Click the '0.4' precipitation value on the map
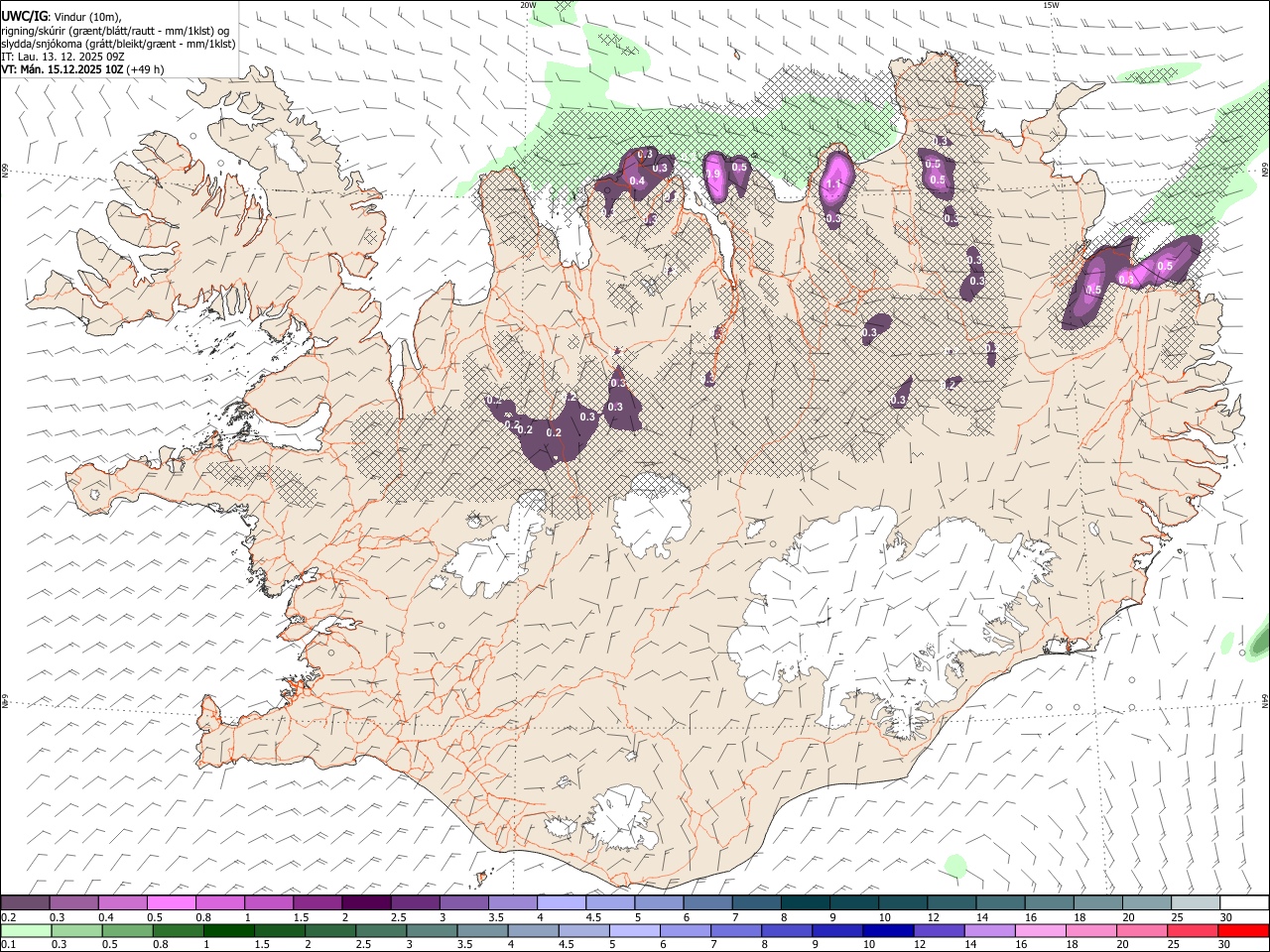Image resolution: width=1270 pixels, height=952 pixels. 637,180
